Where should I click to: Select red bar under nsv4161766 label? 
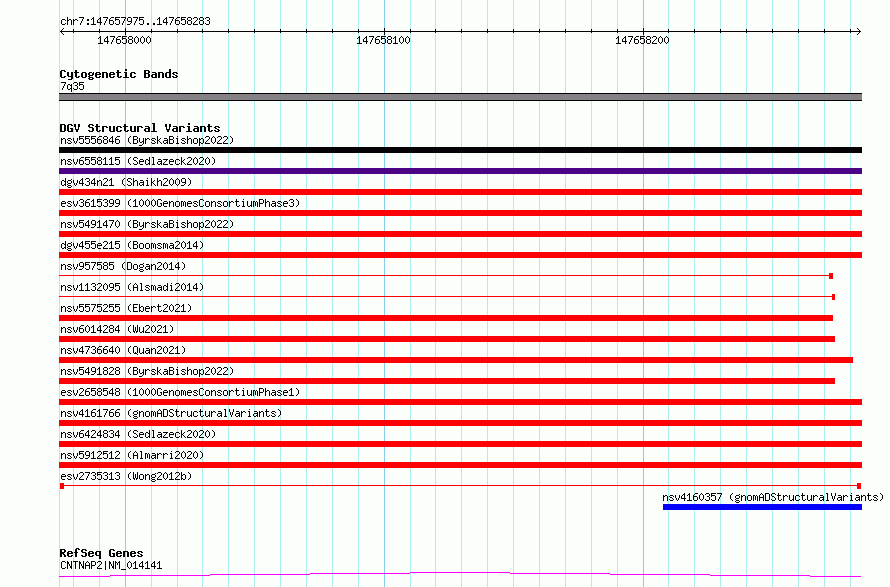460,423
